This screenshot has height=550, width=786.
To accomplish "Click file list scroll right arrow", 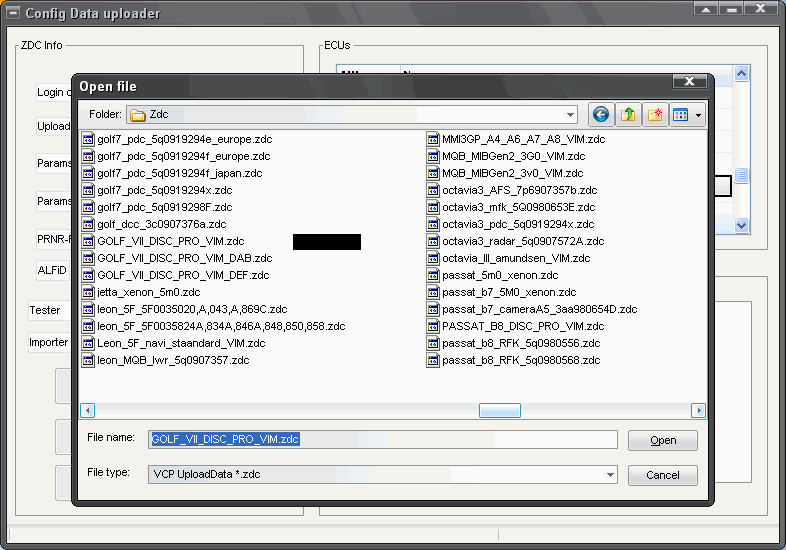I will coord(698,411).
